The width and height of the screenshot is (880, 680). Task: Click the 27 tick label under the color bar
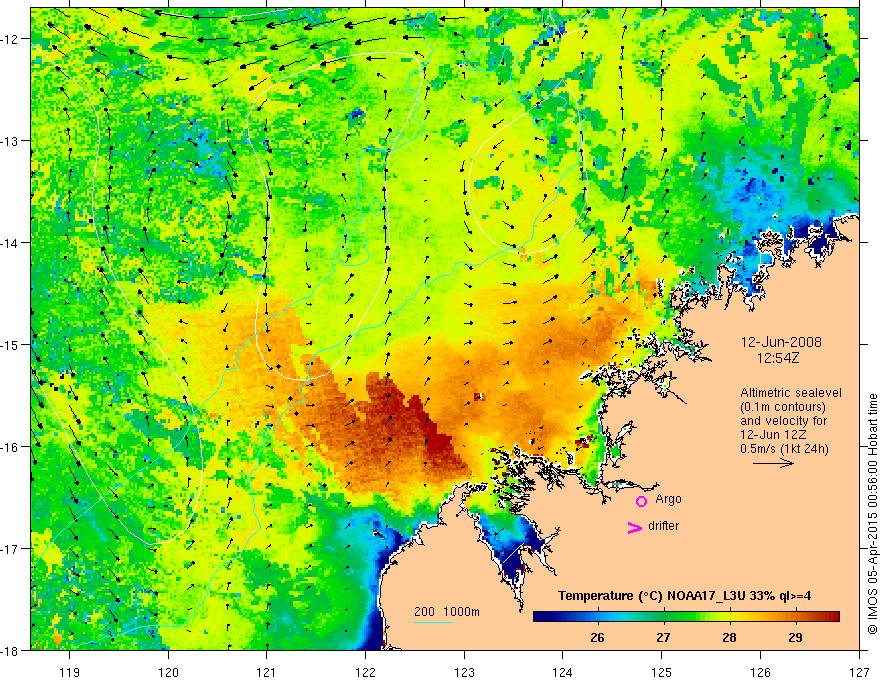(663, 637)
